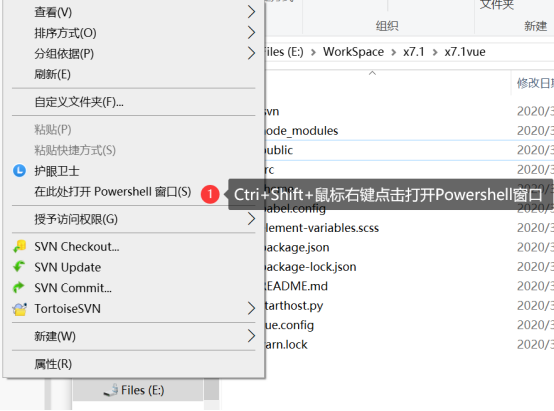Screen dimensions: 554x411
Task: Click the TortoiseSVN folder icon
Action: 19,309
